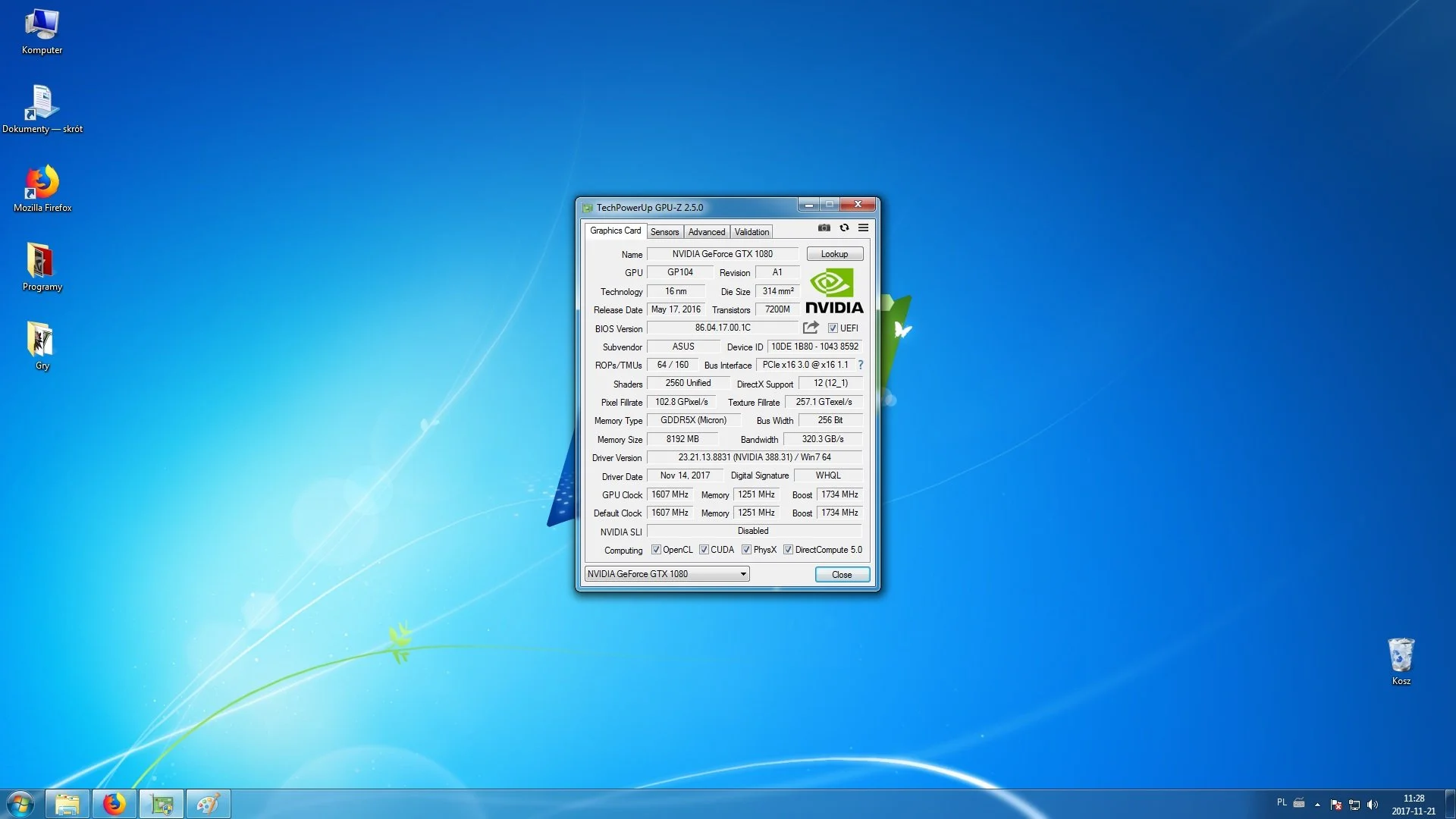Click the volume speaker tray icon

click(1373, 805)
